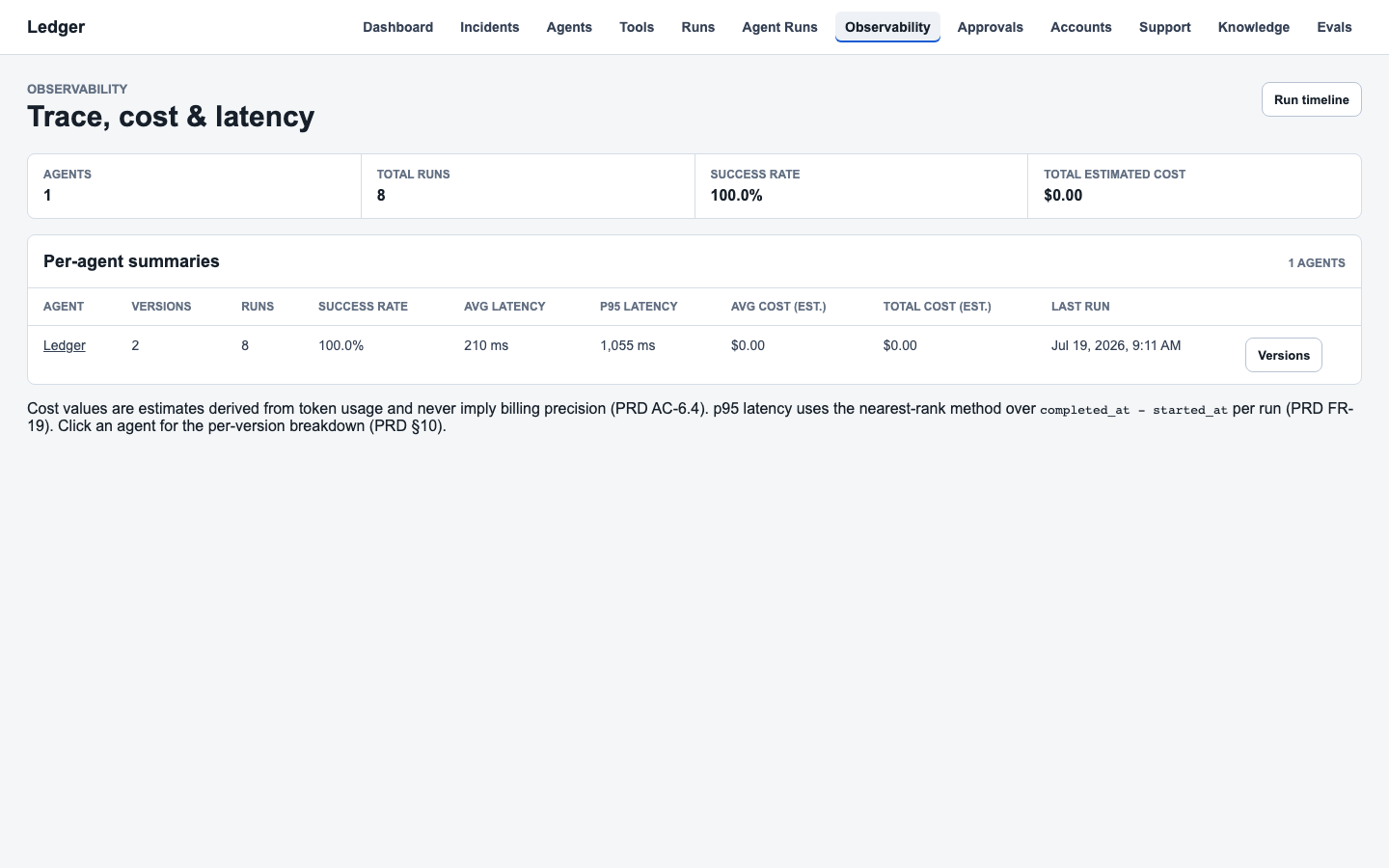Open the Run timeline button

pyautogui.click(x=1311, y=99)
